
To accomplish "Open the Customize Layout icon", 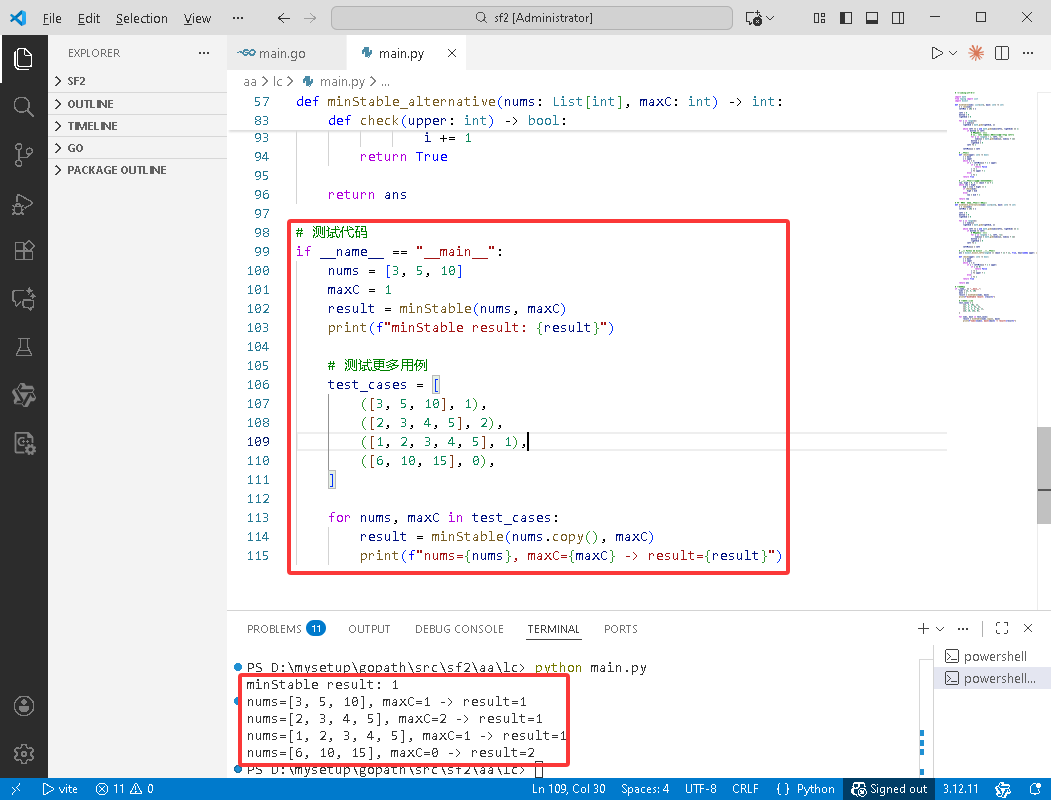I will pyautogui.click(x=819, y=18).
